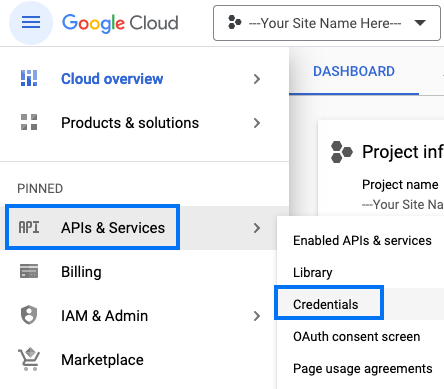Click the Your Site Name Here project selector

[x=327, y=23]
